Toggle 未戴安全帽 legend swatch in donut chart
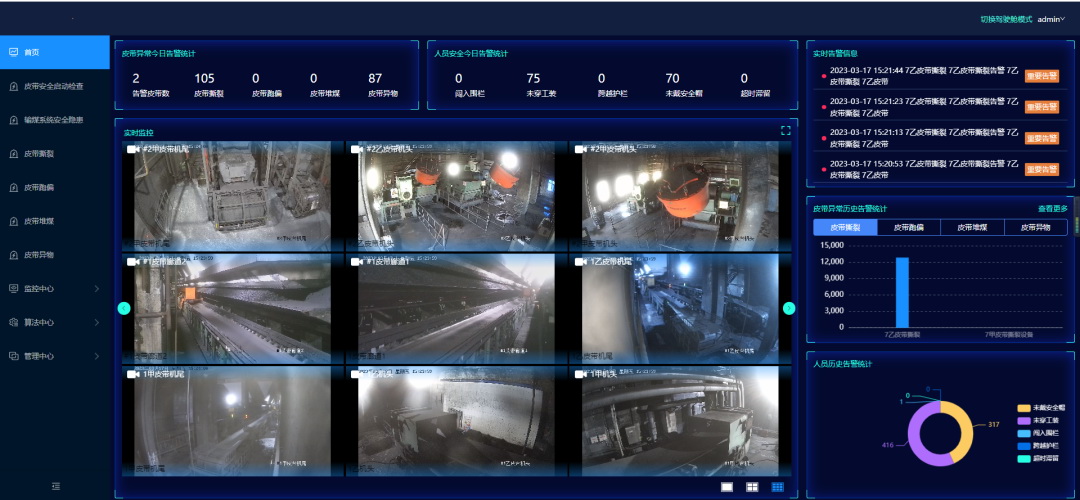Viewport: 1080px width, 500px height. click(x=1023, y=408)
